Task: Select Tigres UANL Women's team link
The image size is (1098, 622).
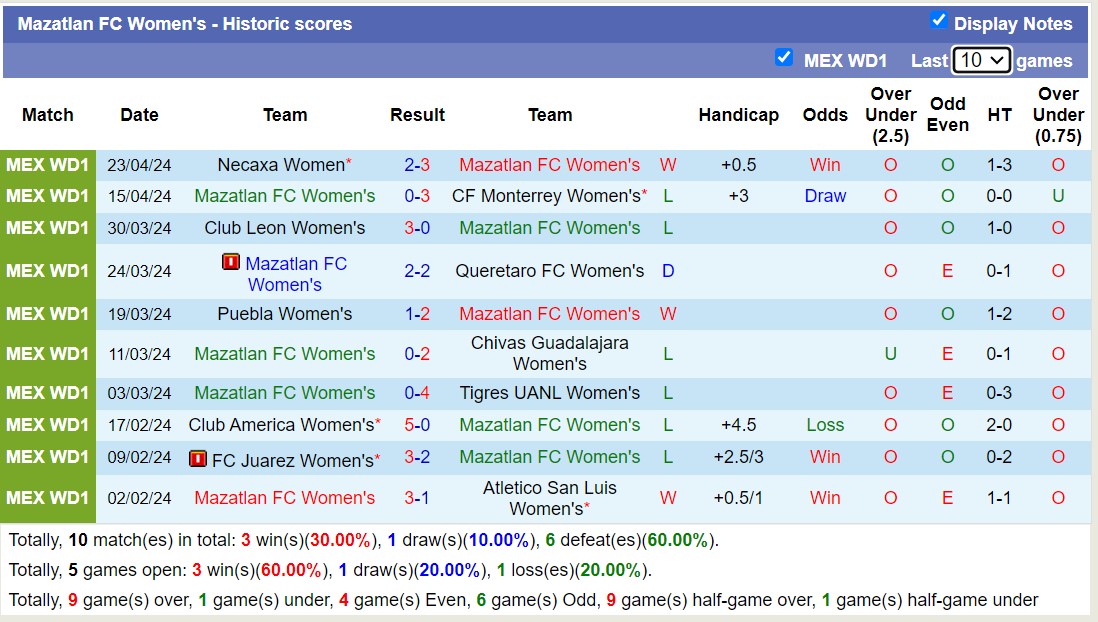Action: coord(550,393)
